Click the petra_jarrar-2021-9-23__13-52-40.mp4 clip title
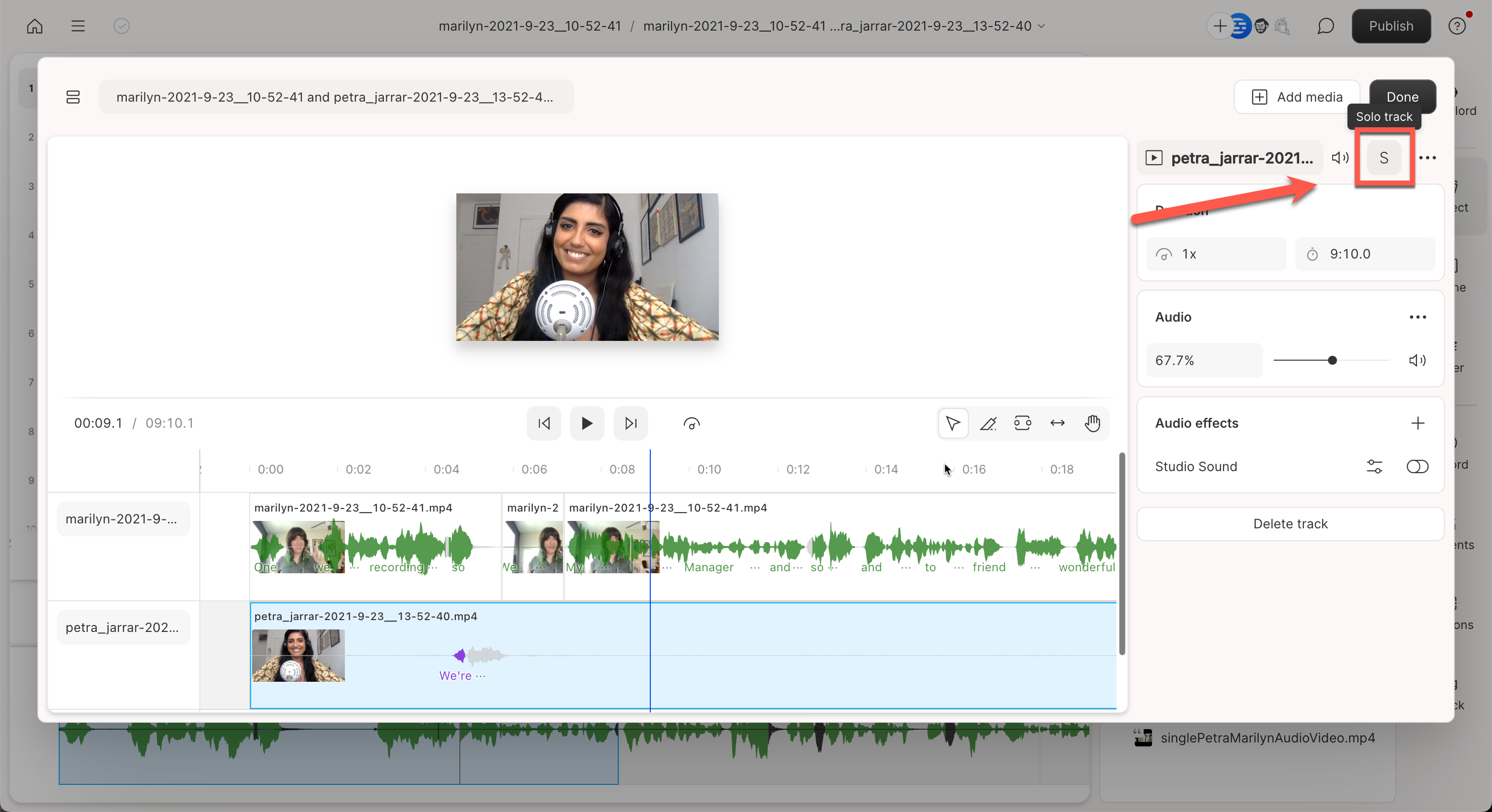The width and height of the screenshot is (1492, 812). point(366,616)
